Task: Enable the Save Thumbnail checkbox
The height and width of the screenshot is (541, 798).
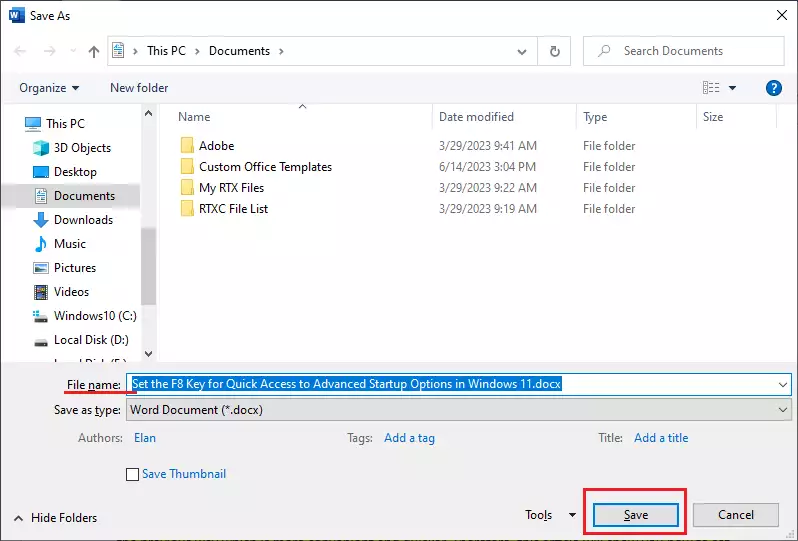Action: (x=133, y=474)
